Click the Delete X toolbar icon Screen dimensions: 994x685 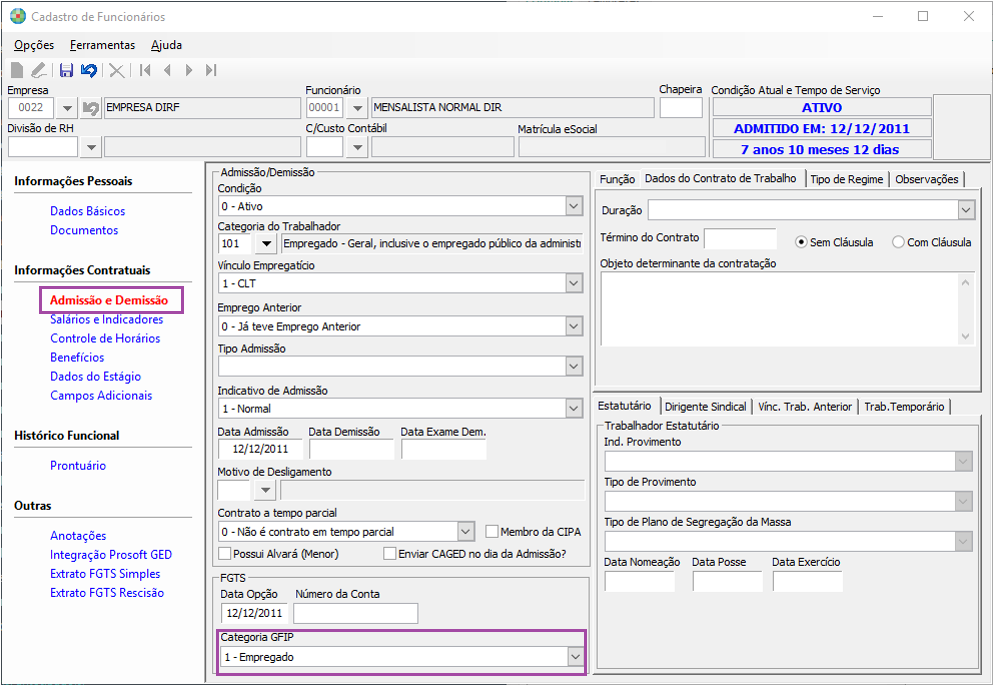click(117, 70)
